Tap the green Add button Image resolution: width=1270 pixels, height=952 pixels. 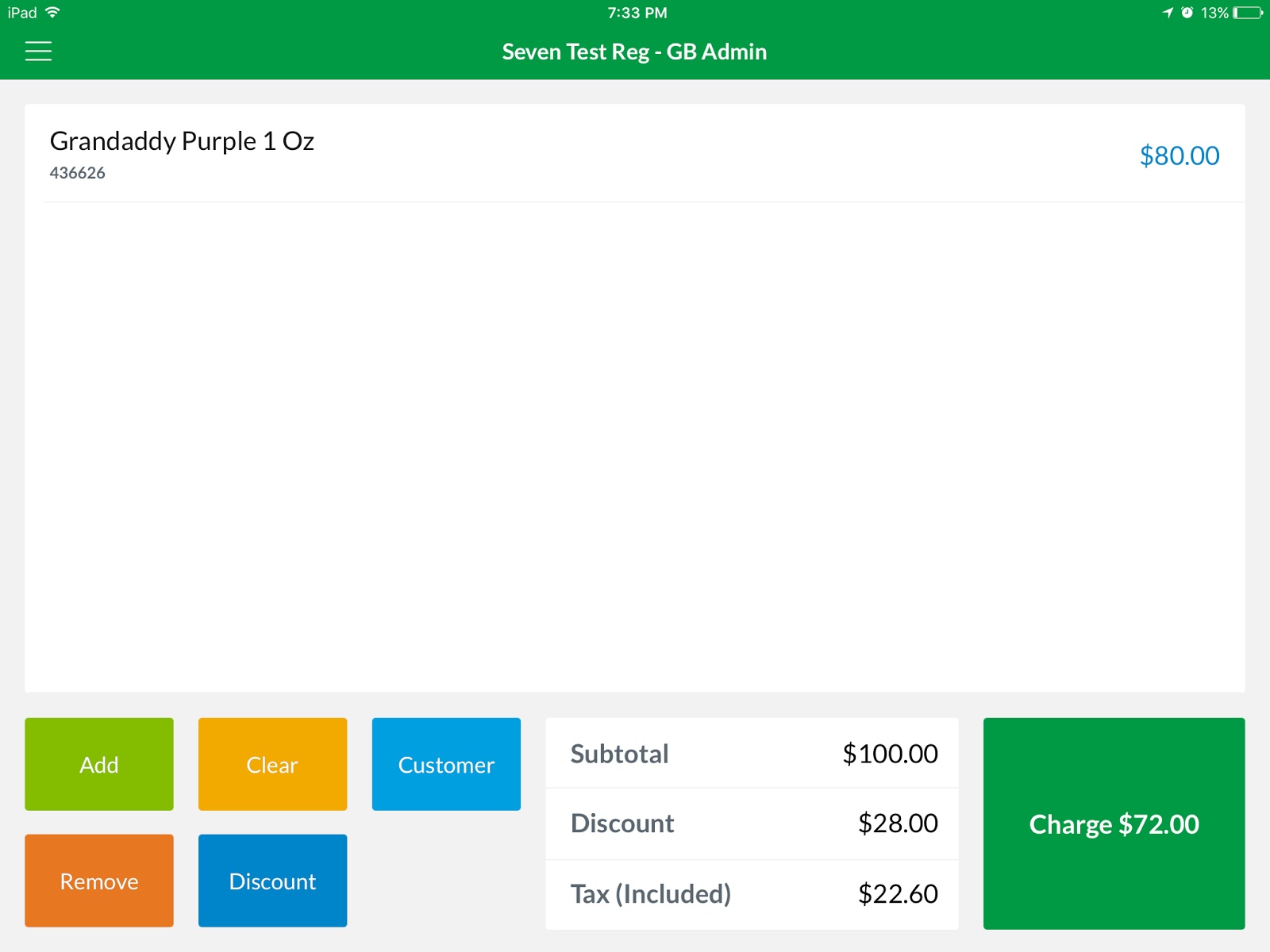99,764
